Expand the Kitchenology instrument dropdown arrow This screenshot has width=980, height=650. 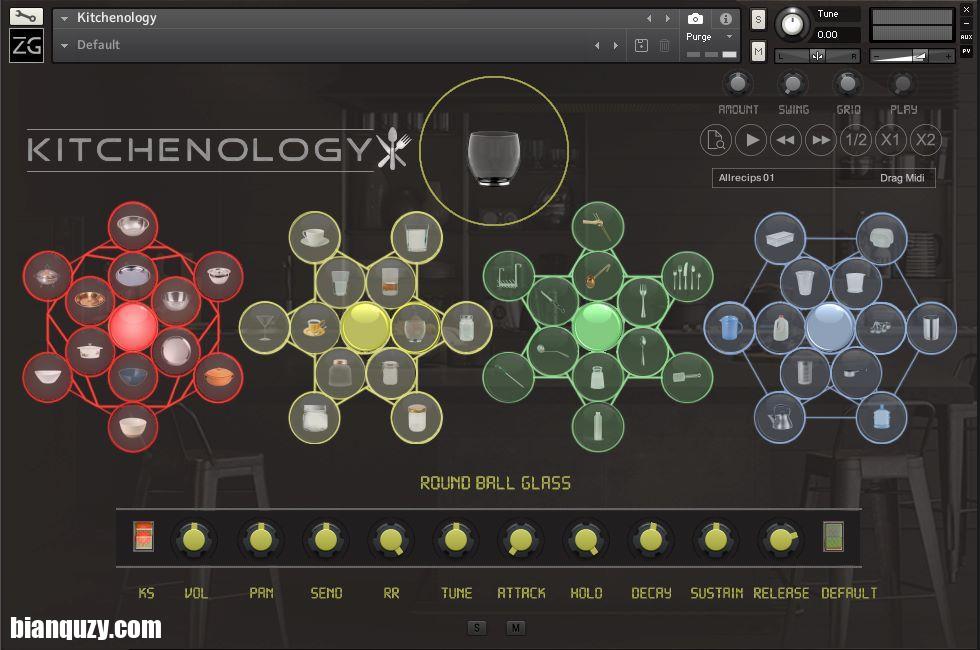click(x=64, y=19)
